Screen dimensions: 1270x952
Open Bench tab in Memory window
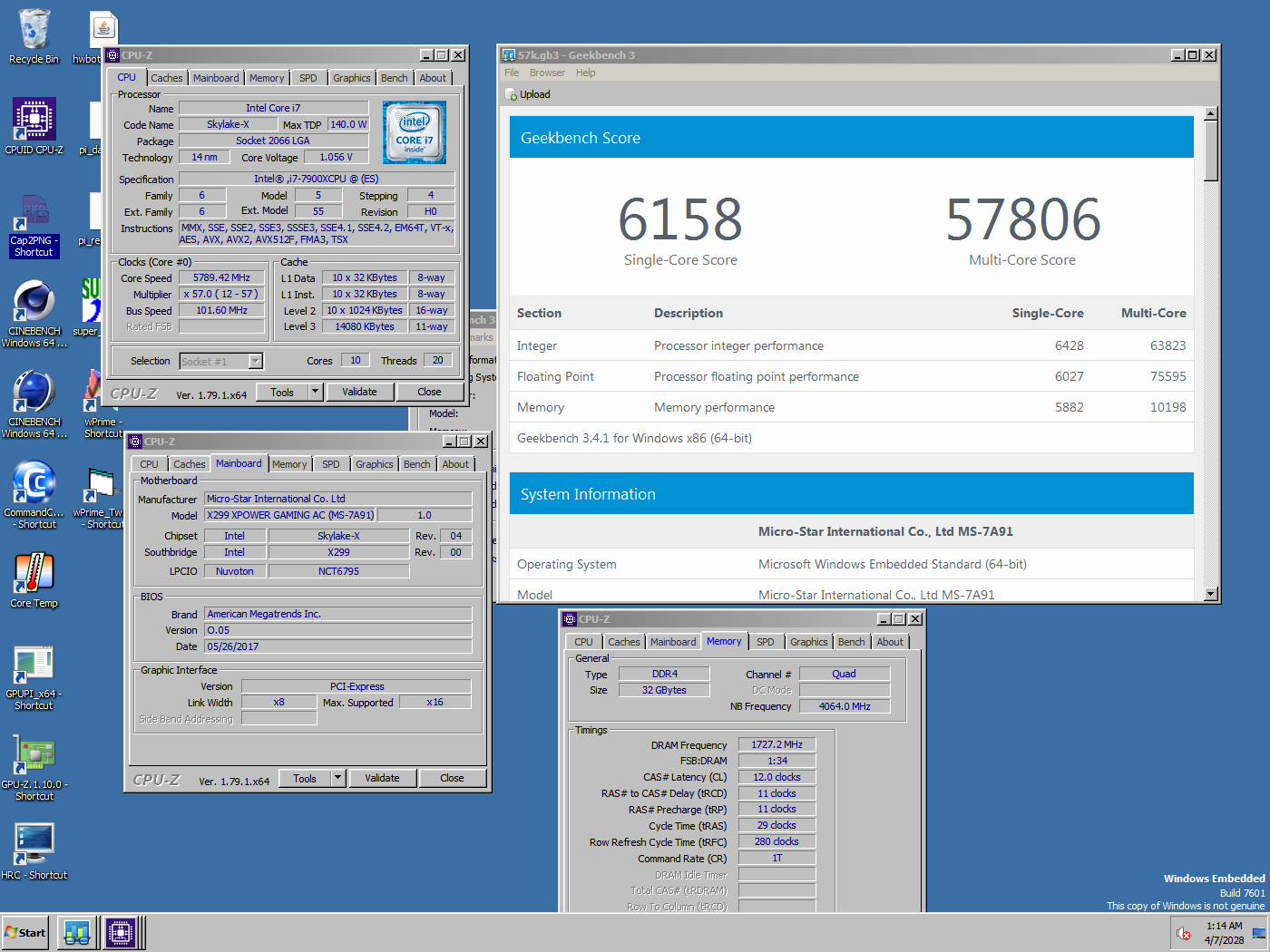point(851,642)
